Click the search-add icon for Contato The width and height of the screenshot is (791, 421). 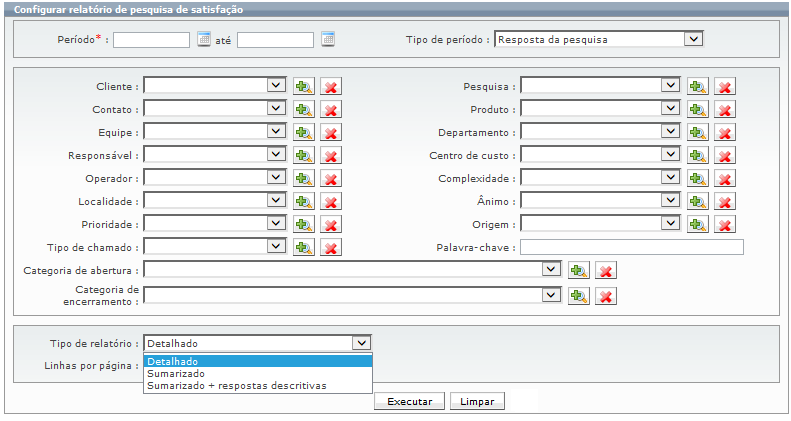coord(304,109)
